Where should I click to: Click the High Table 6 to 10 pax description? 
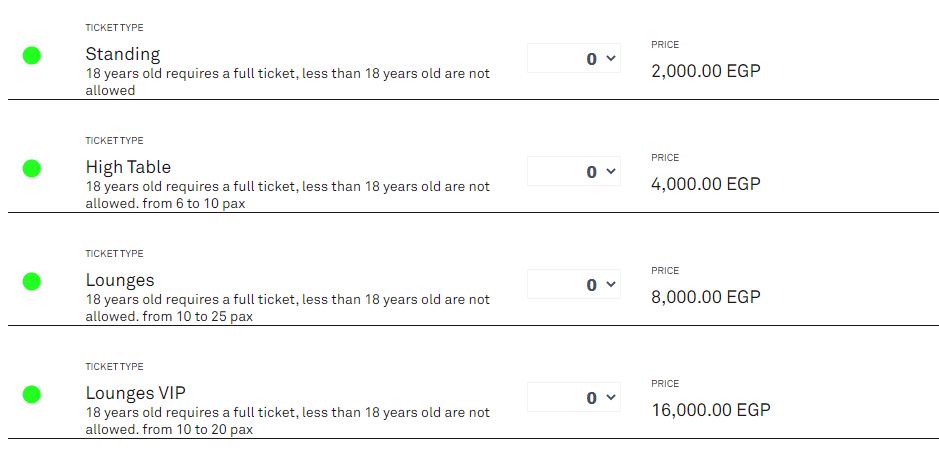pos(288,195)
